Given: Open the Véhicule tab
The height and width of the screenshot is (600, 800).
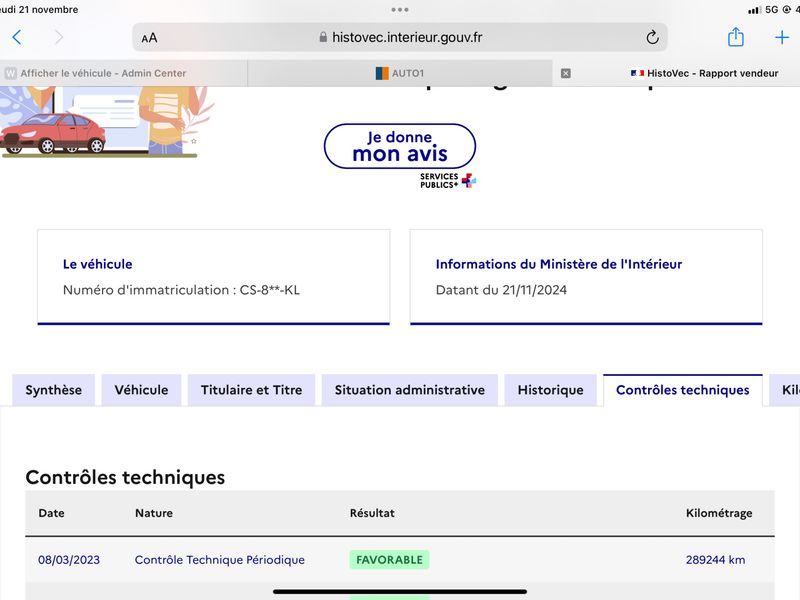Looking at the screenshot, I should 141,390.
